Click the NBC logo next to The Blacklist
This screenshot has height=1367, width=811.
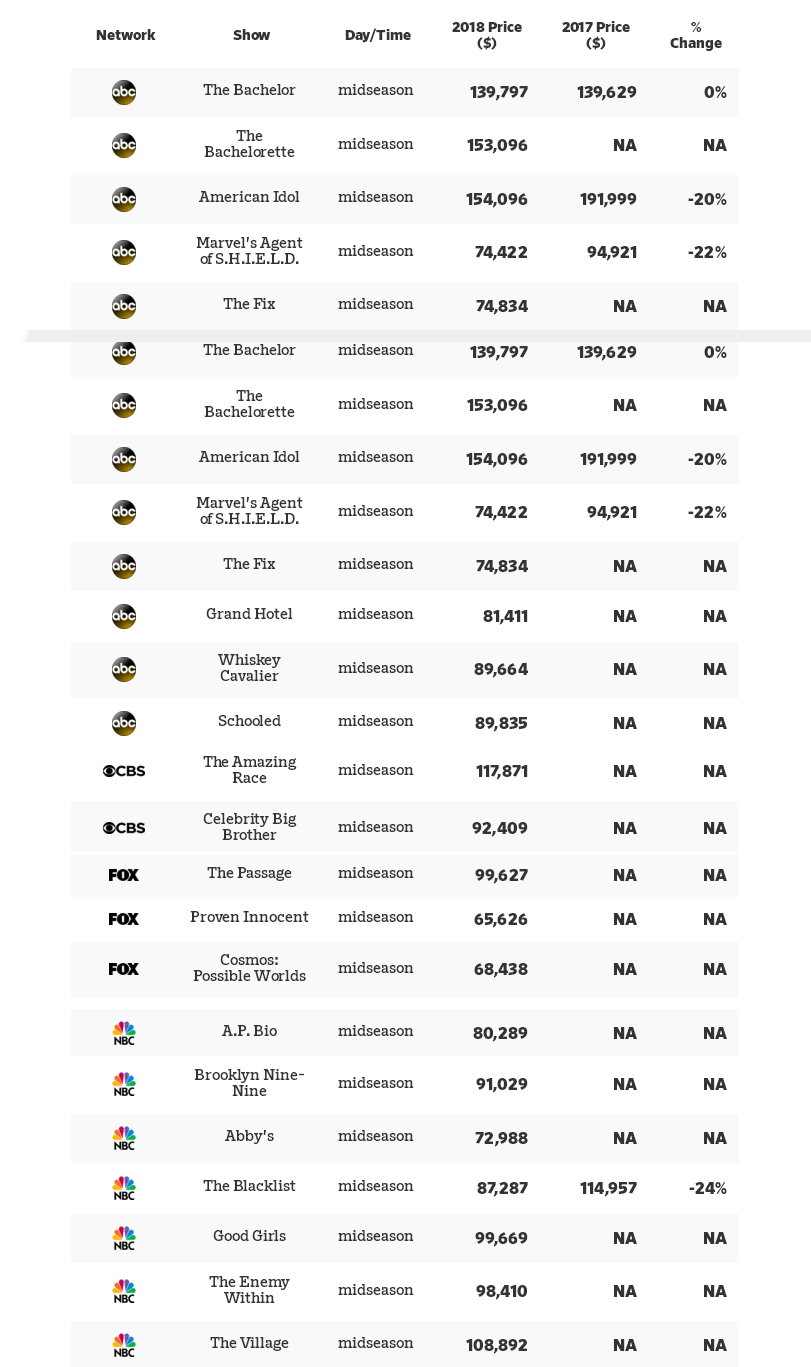(x=124, y=1188)
